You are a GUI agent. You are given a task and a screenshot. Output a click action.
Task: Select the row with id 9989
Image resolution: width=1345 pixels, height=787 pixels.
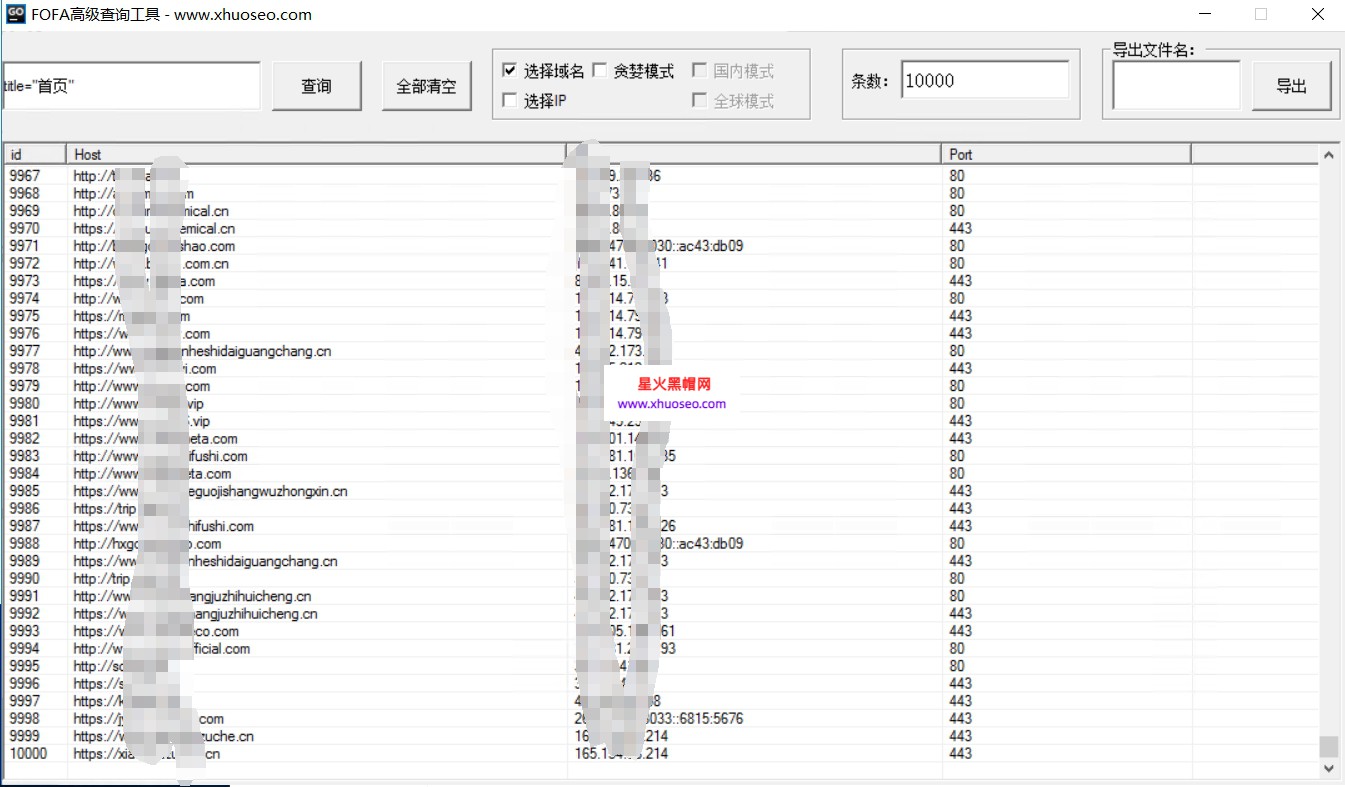tap(660, 561)
